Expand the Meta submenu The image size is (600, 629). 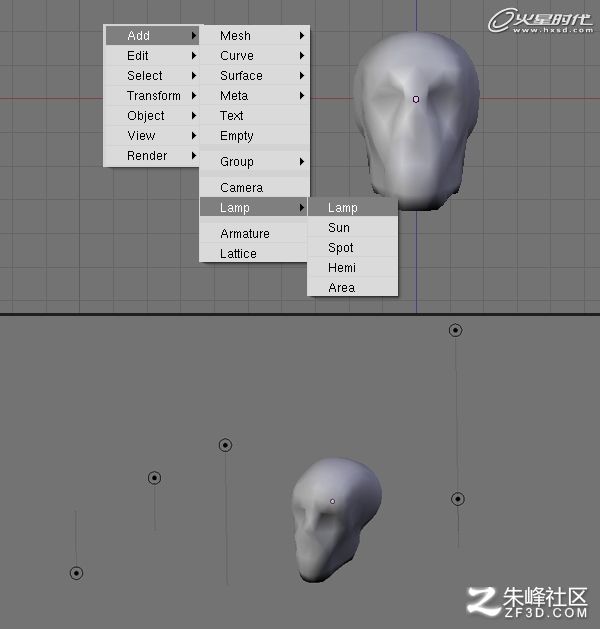254,96
